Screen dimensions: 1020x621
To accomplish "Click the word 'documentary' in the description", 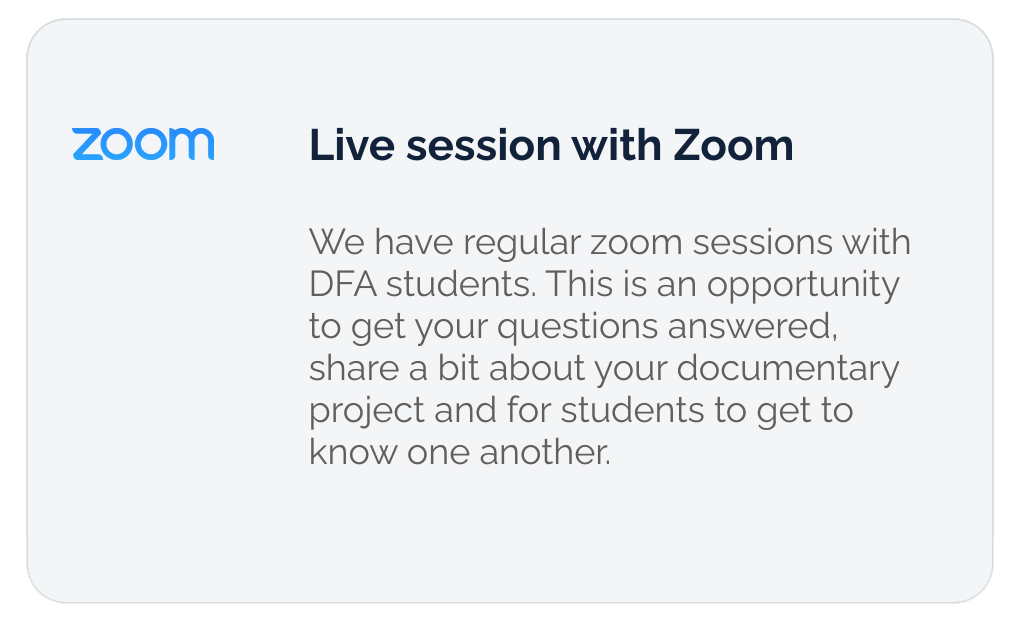I will point(788,369).
